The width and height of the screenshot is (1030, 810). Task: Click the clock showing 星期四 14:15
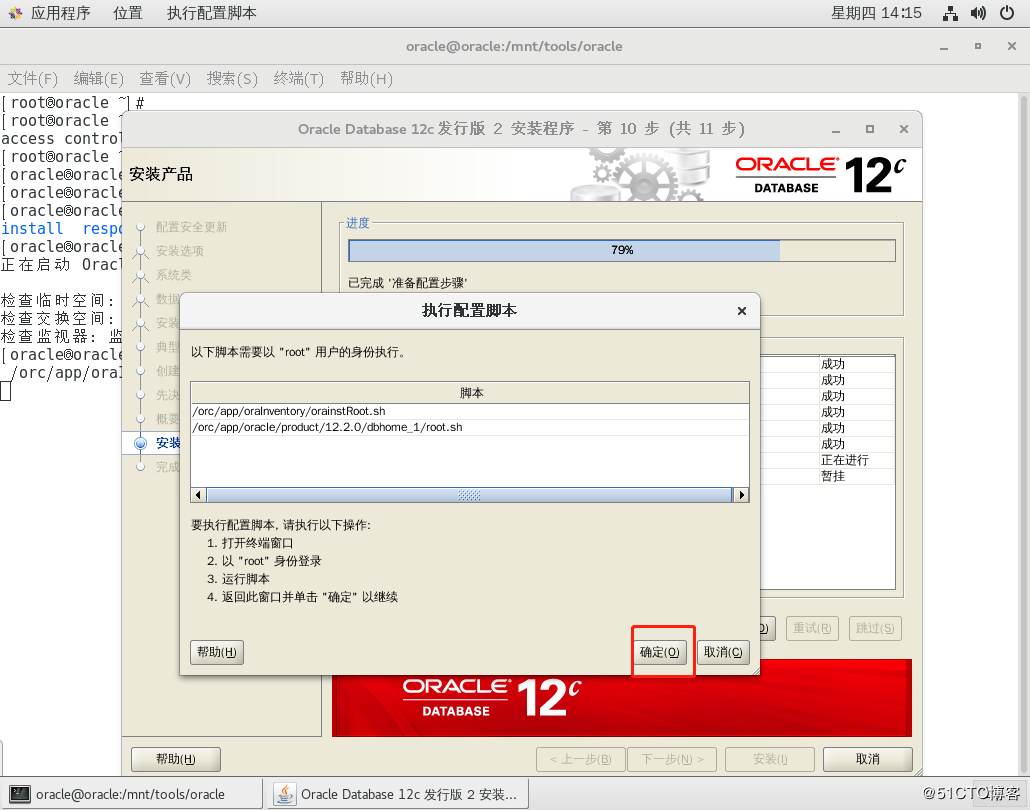click(876, 13)
